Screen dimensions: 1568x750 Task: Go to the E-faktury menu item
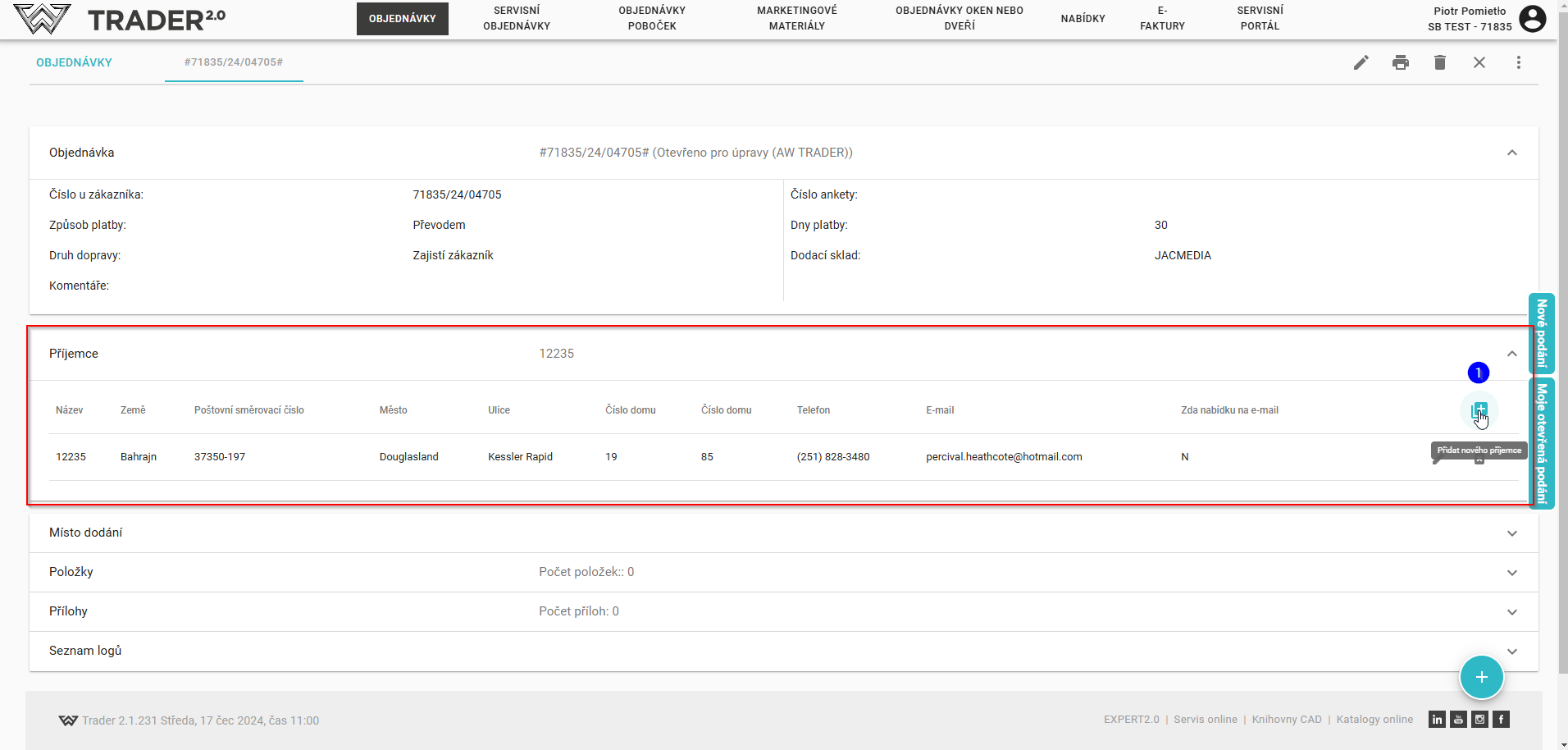[x=1162, y=18]
